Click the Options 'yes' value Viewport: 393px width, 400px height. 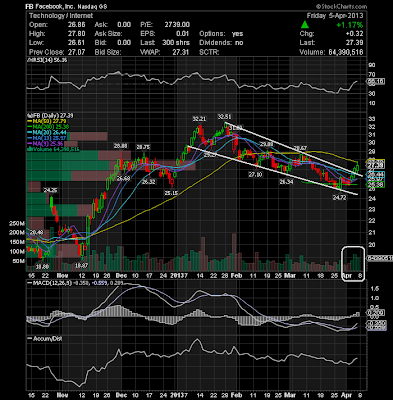pos(237,34)
